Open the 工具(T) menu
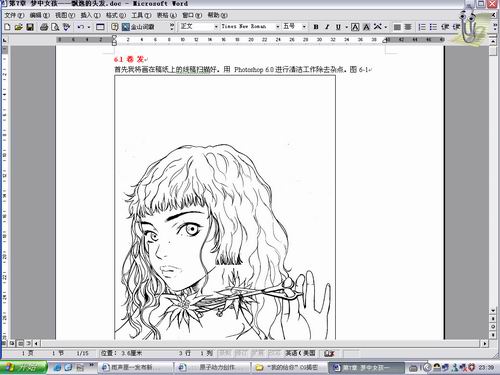The width and height of the screenshot is (500, 375). point(141,15)
